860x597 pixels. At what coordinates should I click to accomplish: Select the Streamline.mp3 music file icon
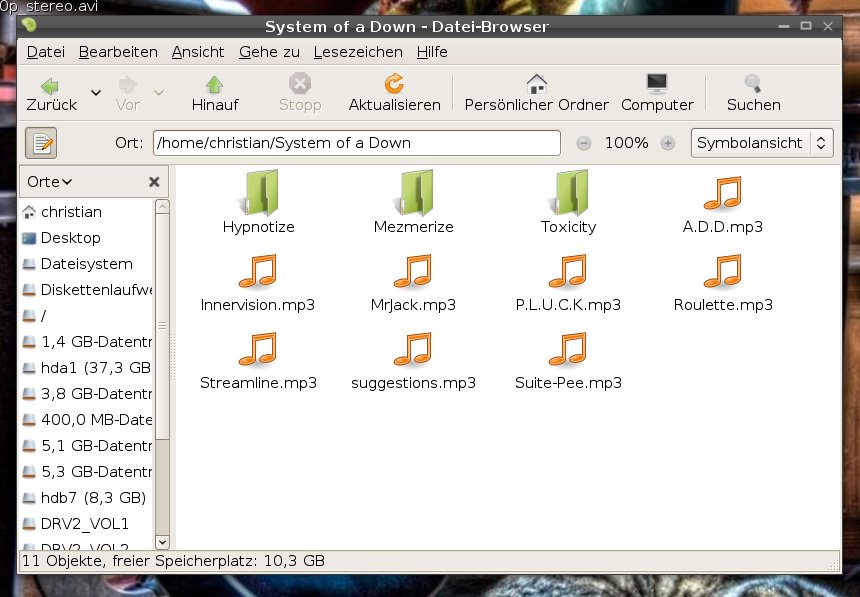258,349
